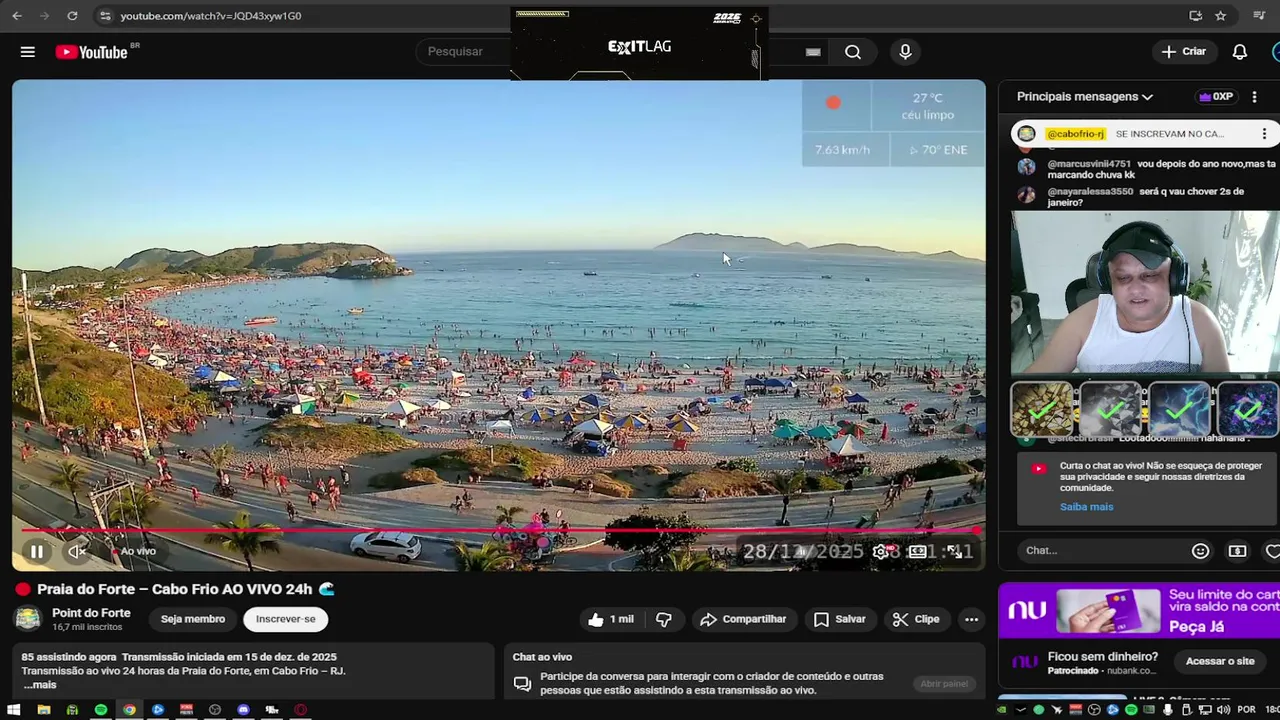
Task: Click the POR language indicator
Action: click(1246, 710)
